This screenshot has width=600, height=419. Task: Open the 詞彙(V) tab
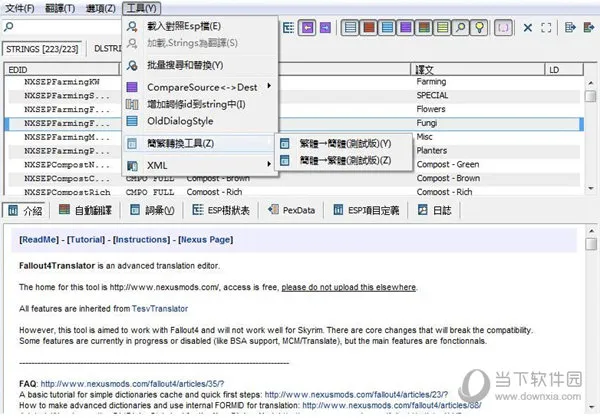click(x=152, y=210)
